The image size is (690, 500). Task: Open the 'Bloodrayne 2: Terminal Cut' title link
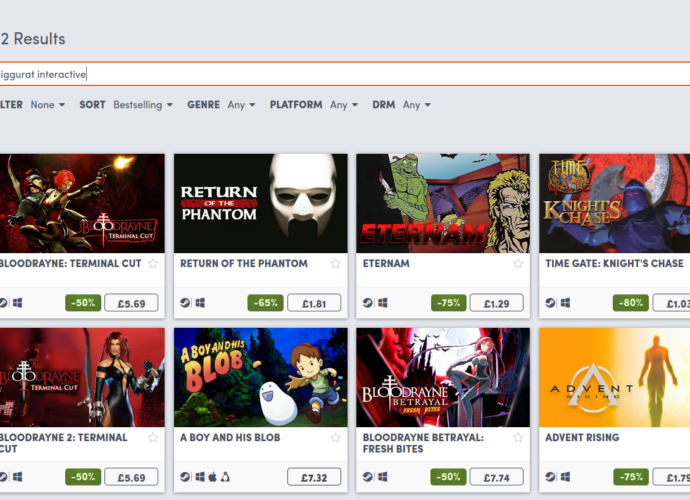tap(64, 443)
